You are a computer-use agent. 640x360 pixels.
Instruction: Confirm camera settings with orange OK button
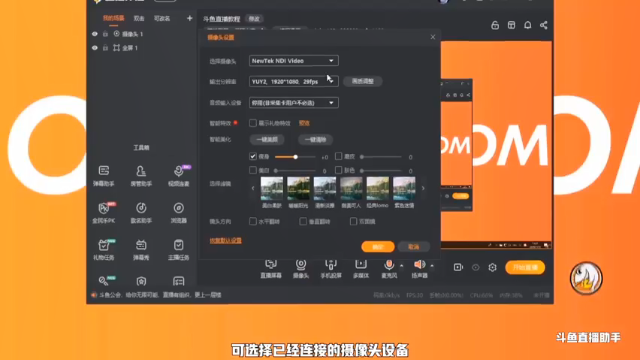tap(378, 247)
